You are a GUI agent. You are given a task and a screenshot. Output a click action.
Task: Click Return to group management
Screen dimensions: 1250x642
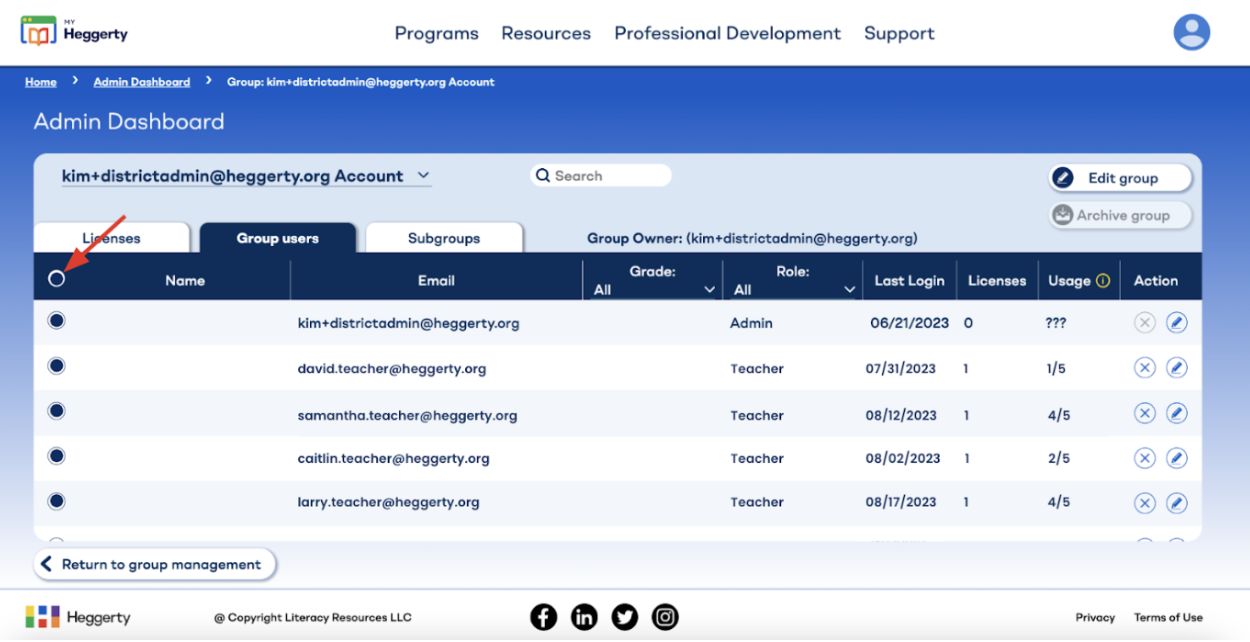154,563
